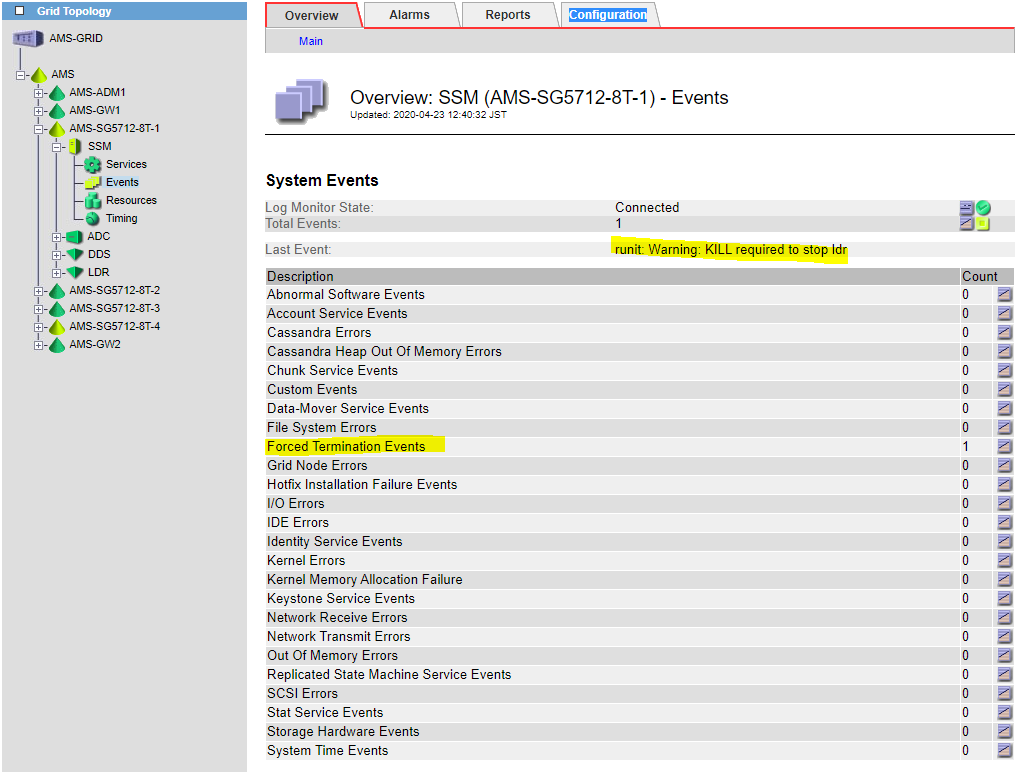Screen dimensions: 1027x772
Task: Open chart icon for Kernel Errors row
Action: coord(1004,561)
